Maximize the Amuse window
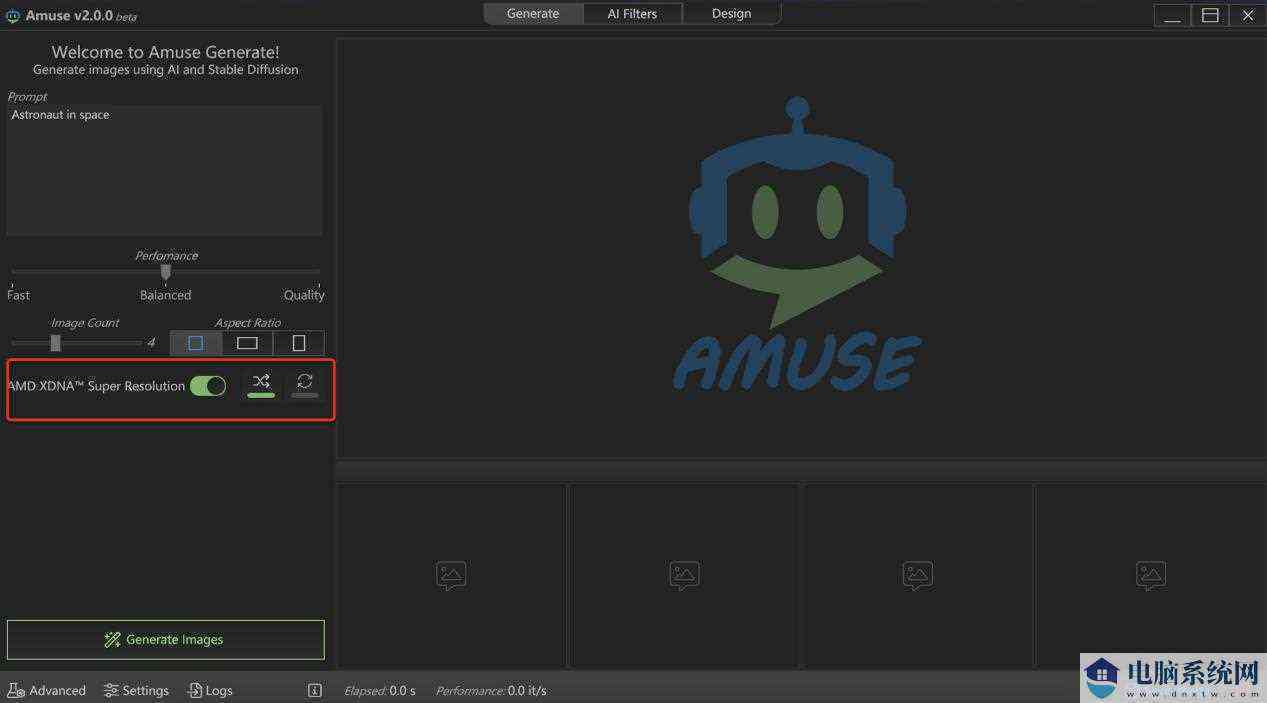1267x703 pixels. pos(1210,15)
